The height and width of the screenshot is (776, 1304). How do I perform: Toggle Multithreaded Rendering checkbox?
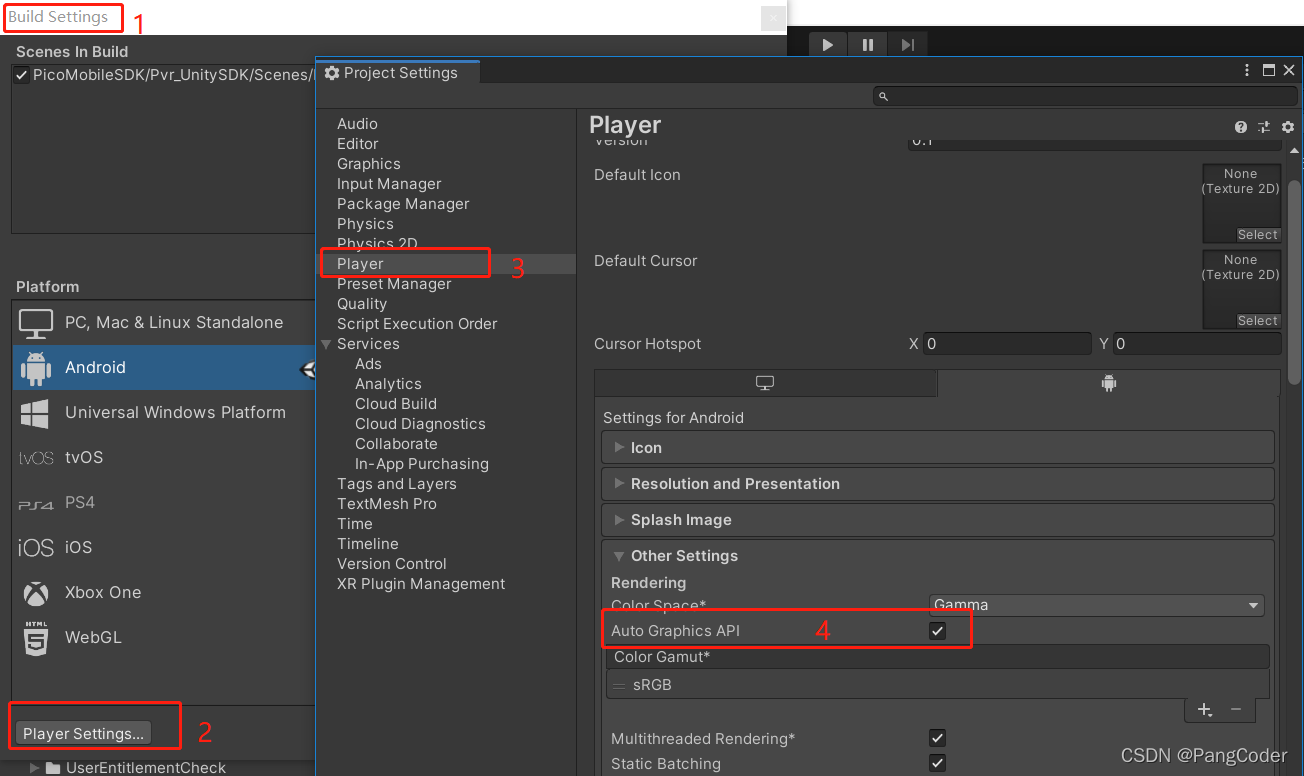pyautogui.click(x=937, y=738)
